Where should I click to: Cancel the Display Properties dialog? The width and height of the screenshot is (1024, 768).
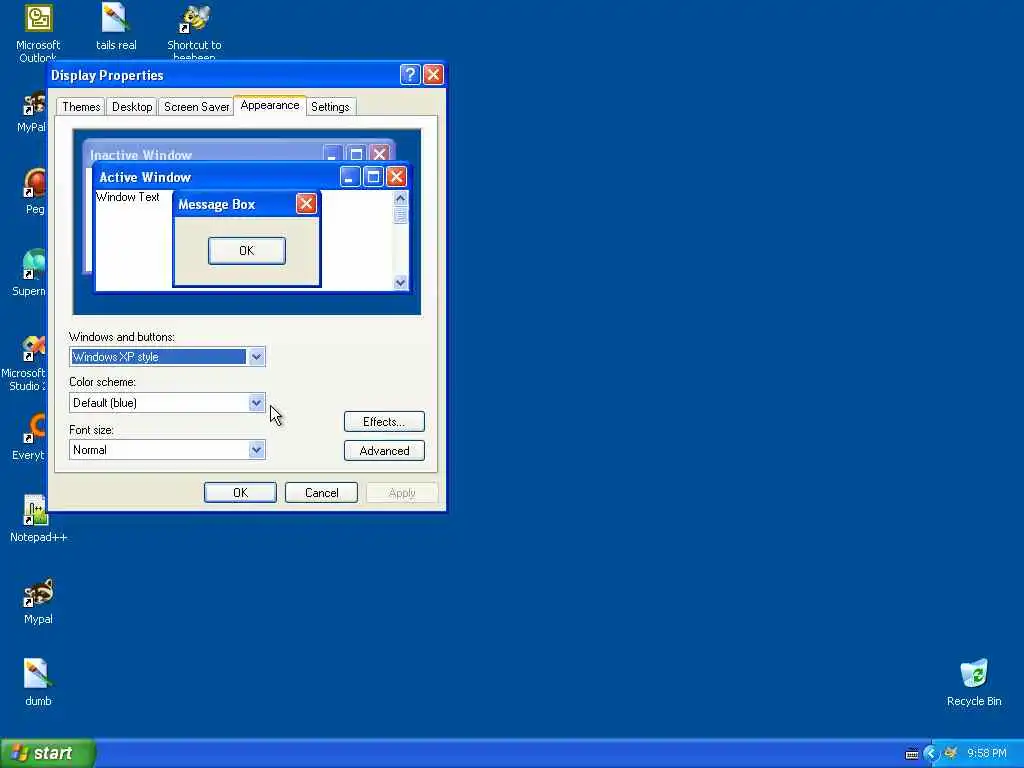321,492
